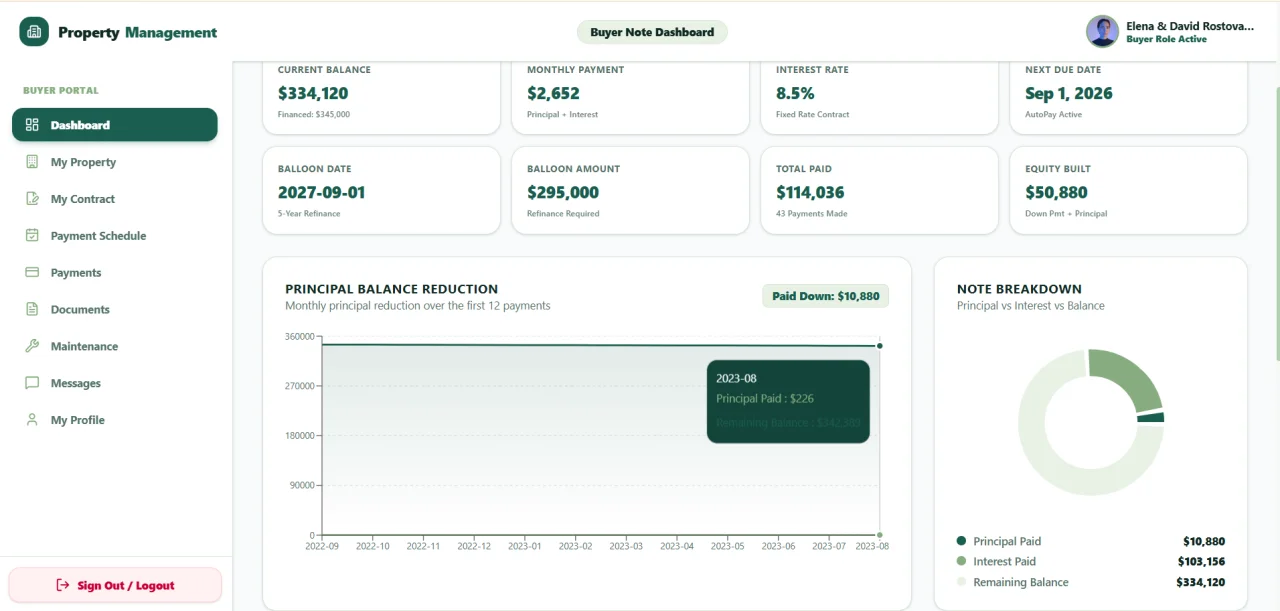
Task: Click the Documents file icon
Action: click(32, 309)
